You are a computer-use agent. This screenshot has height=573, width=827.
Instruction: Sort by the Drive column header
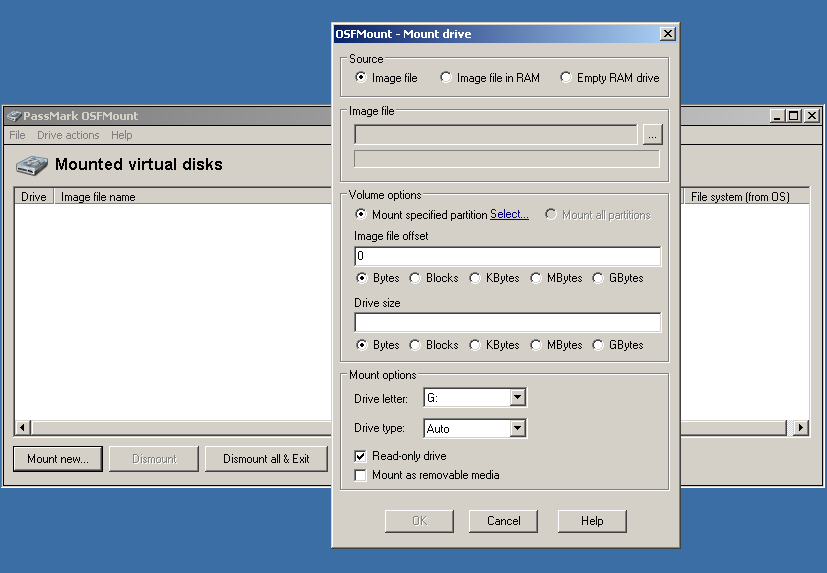(x=34, y=197)
